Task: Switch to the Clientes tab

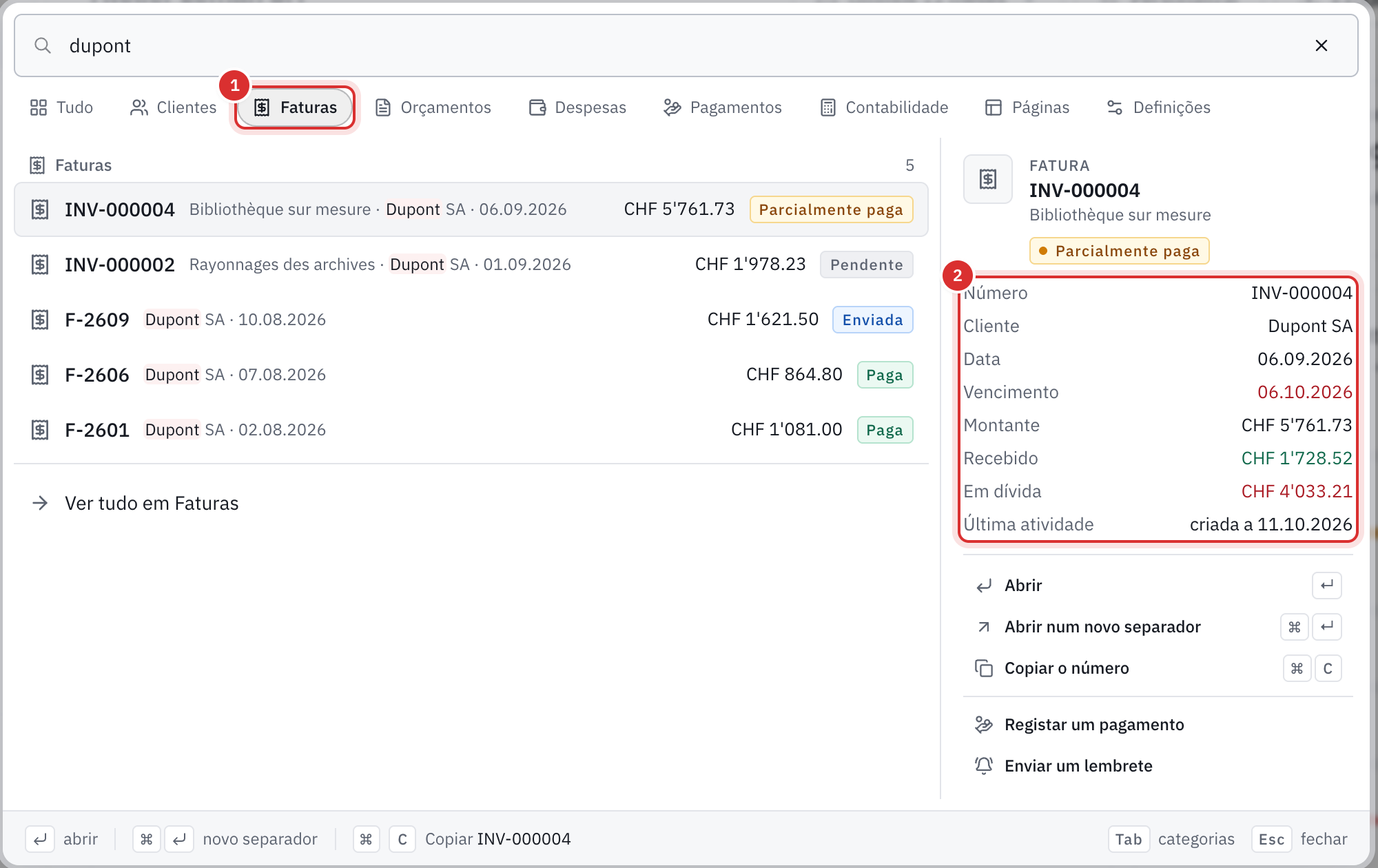Action: tap(173, 107)
